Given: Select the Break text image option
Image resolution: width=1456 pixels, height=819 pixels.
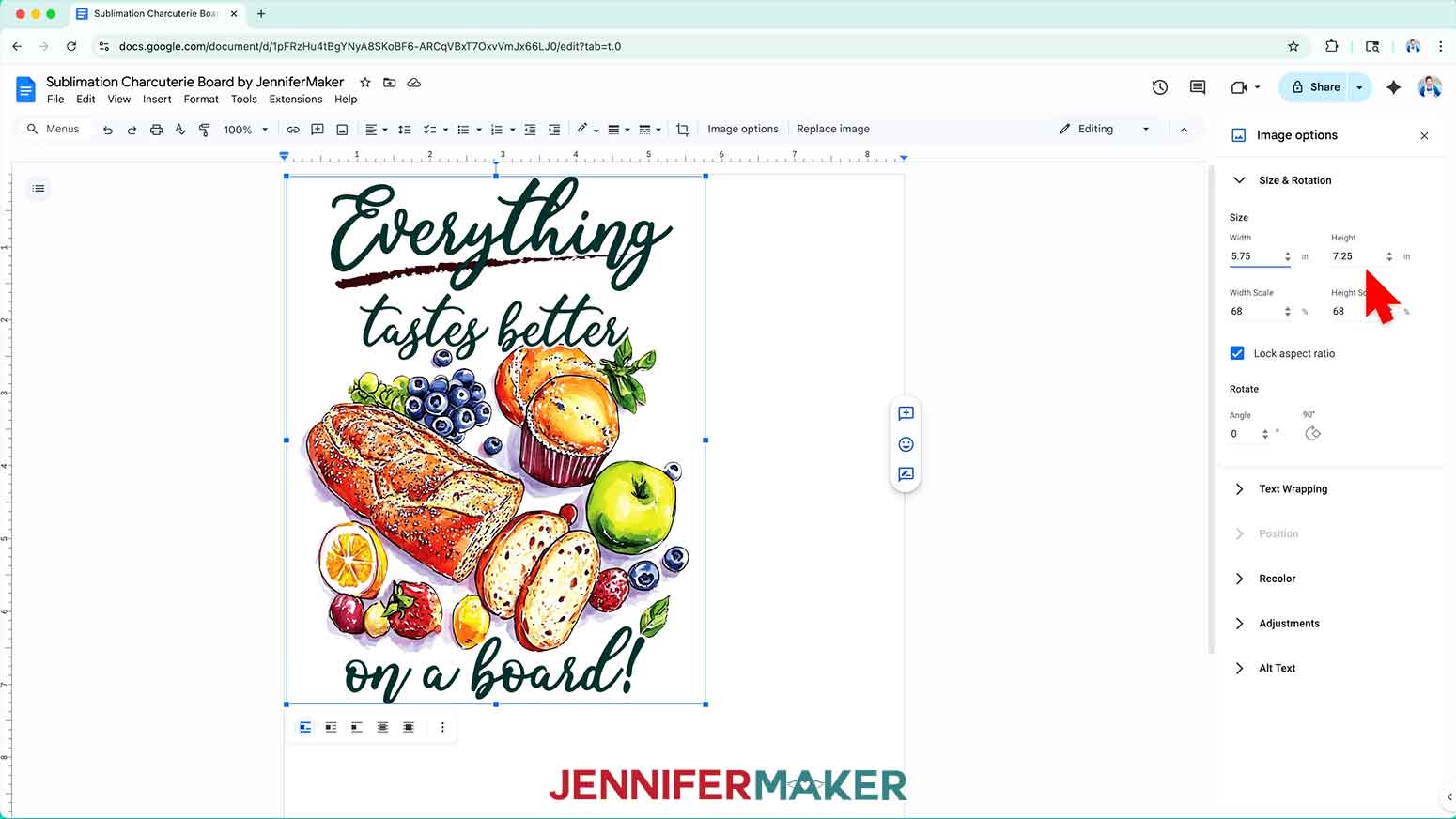Looking at the screenshot, I should pyautogui.click(x=357, y=728).
